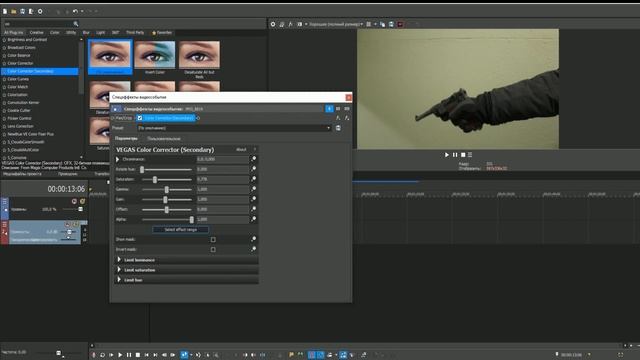This screenshot has height=360, width=640.
Task: Select the Color plug-in tab
Action: point(55,32)
